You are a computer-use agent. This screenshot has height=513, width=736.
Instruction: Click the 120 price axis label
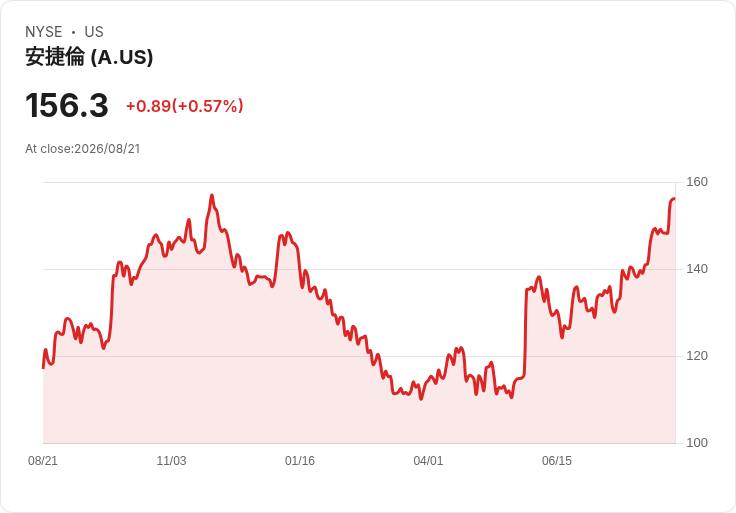697,356
